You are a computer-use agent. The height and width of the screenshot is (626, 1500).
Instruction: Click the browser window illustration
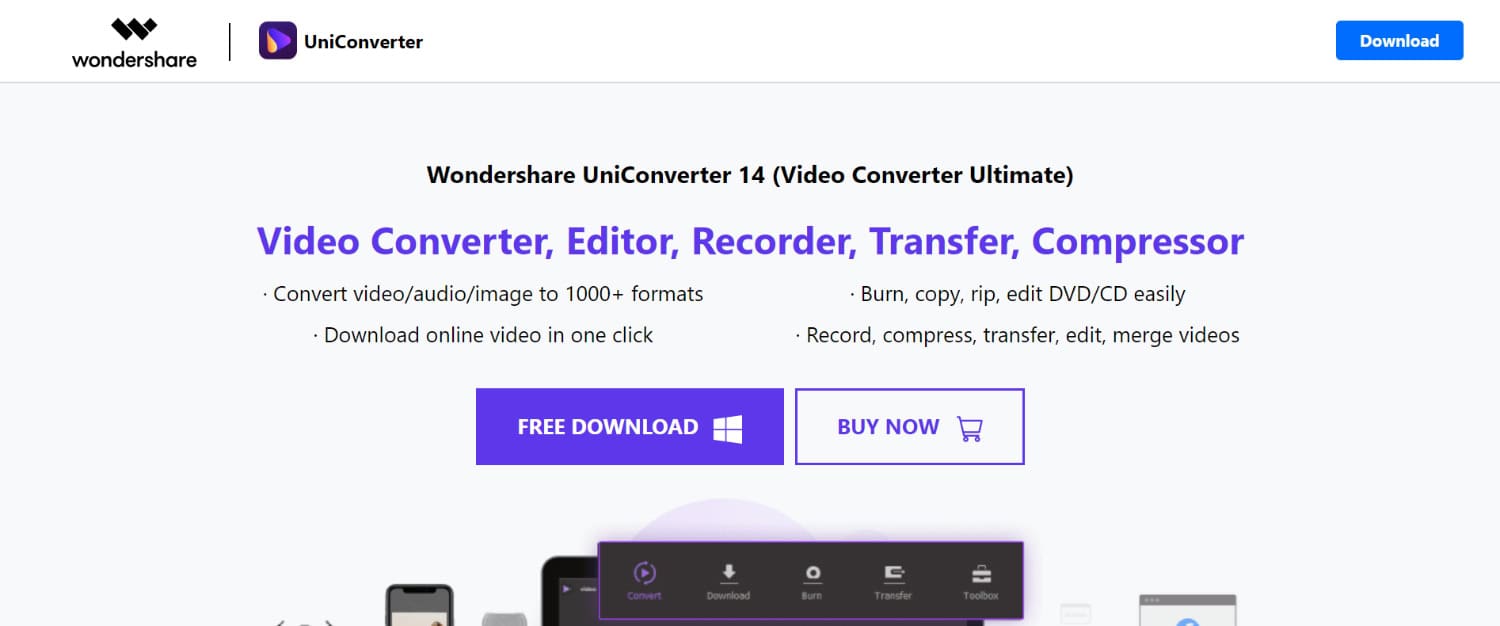pos(1188,610)
